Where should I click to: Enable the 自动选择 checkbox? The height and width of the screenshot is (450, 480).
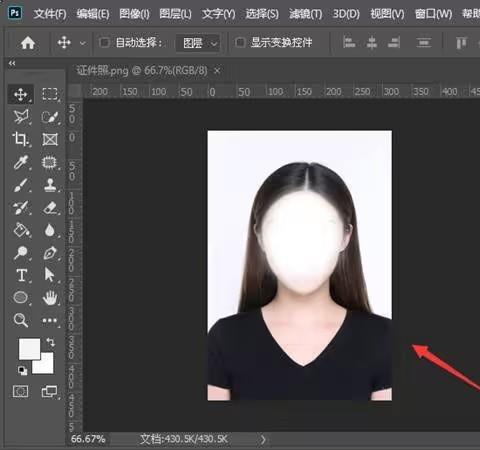(x=104, y=43)
